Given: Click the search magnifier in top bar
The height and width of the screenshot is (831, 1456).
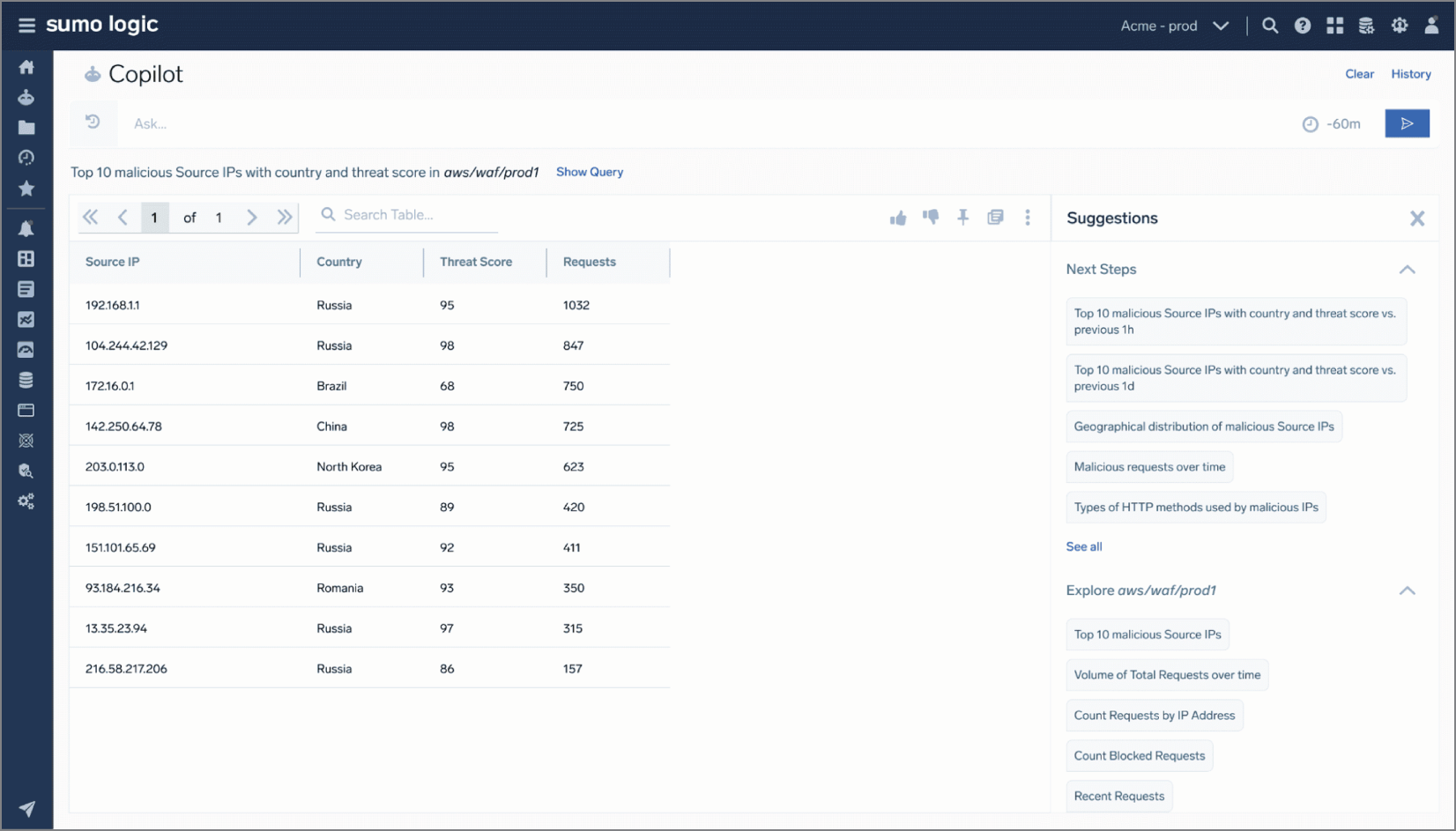Looking at the screenshot, I should tap(1269, 26).
